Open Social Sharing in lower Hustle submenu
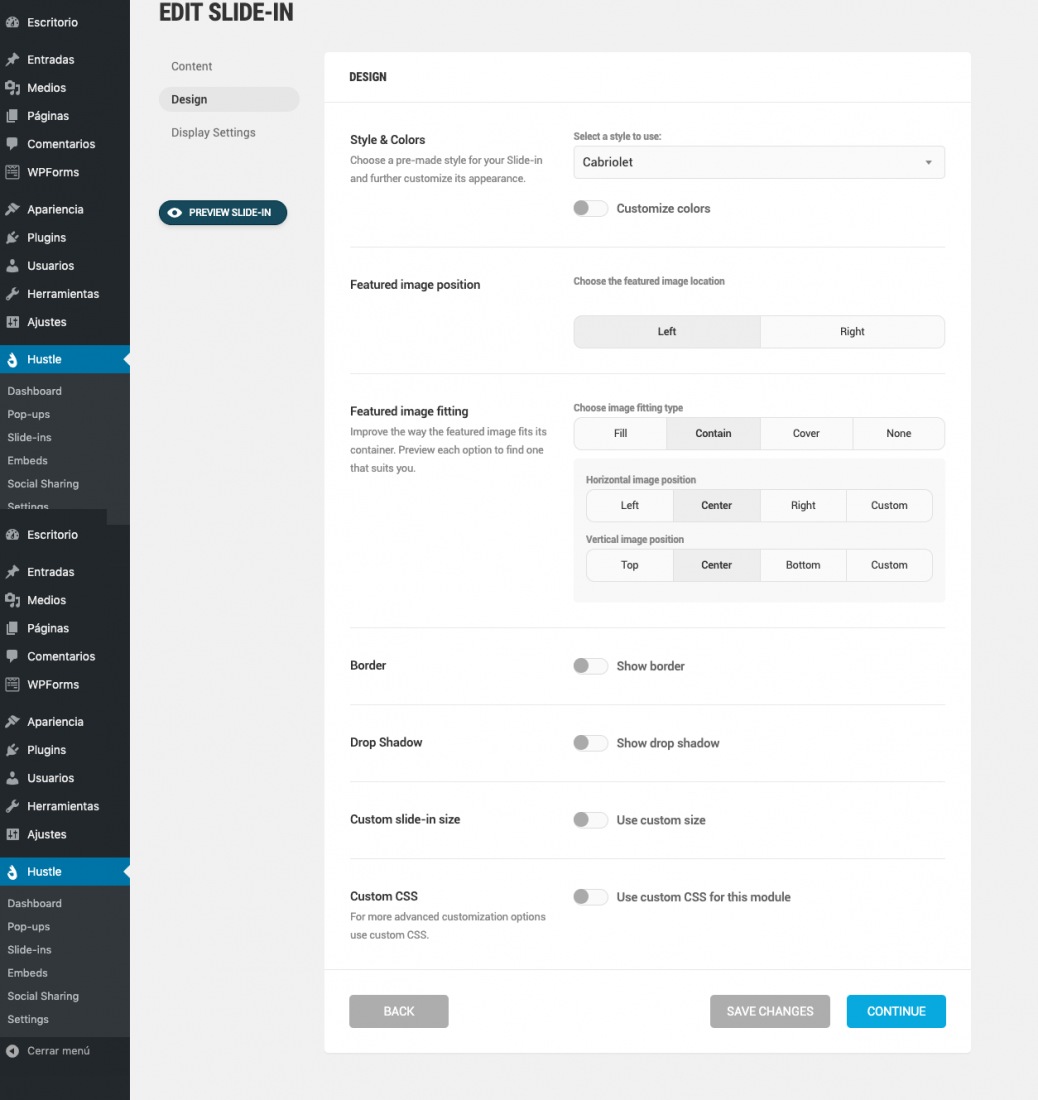This screenshot has width=1038, height=1100. pyautogui.click(x=43, y=995)
